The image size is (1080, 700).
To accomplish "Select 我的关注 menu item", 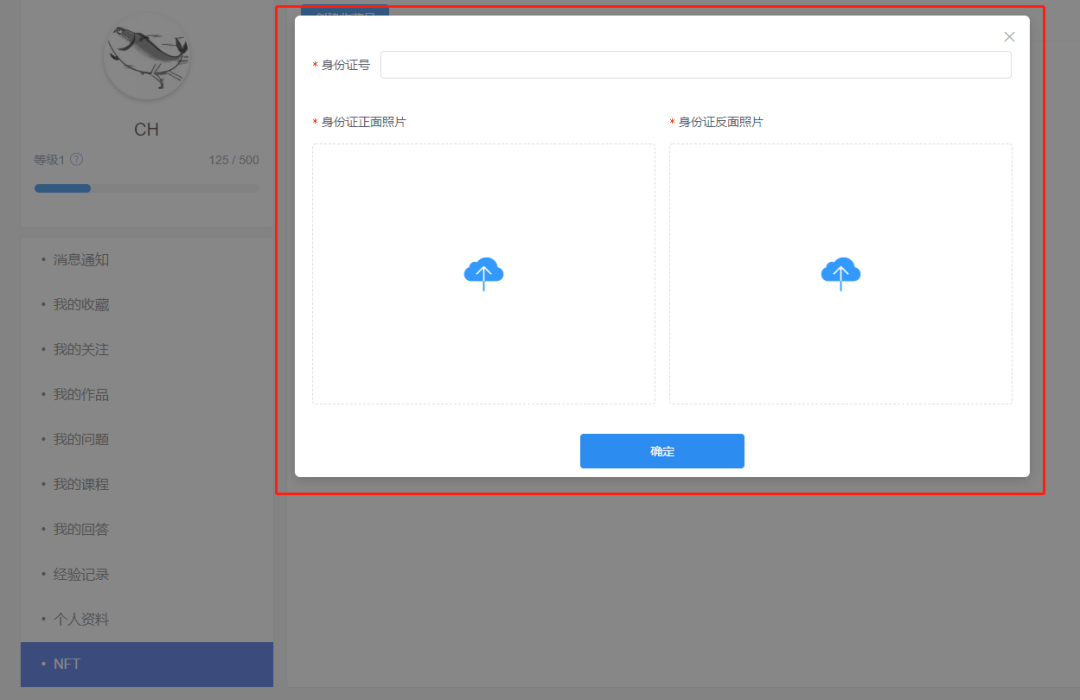I will pyautogui.click(x=81, y=350).
